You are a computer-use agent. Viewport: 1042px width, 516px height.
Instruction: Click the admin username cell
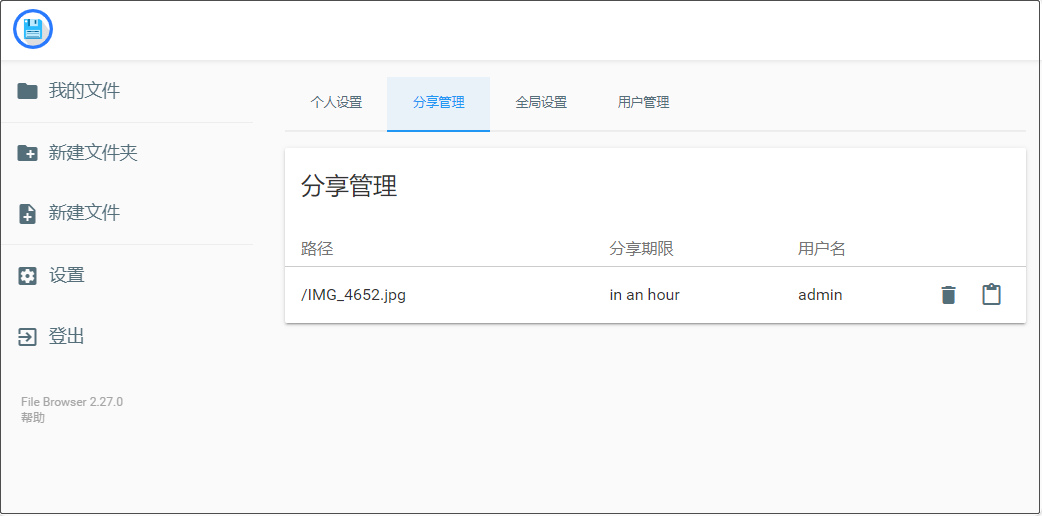coord(820,295)
